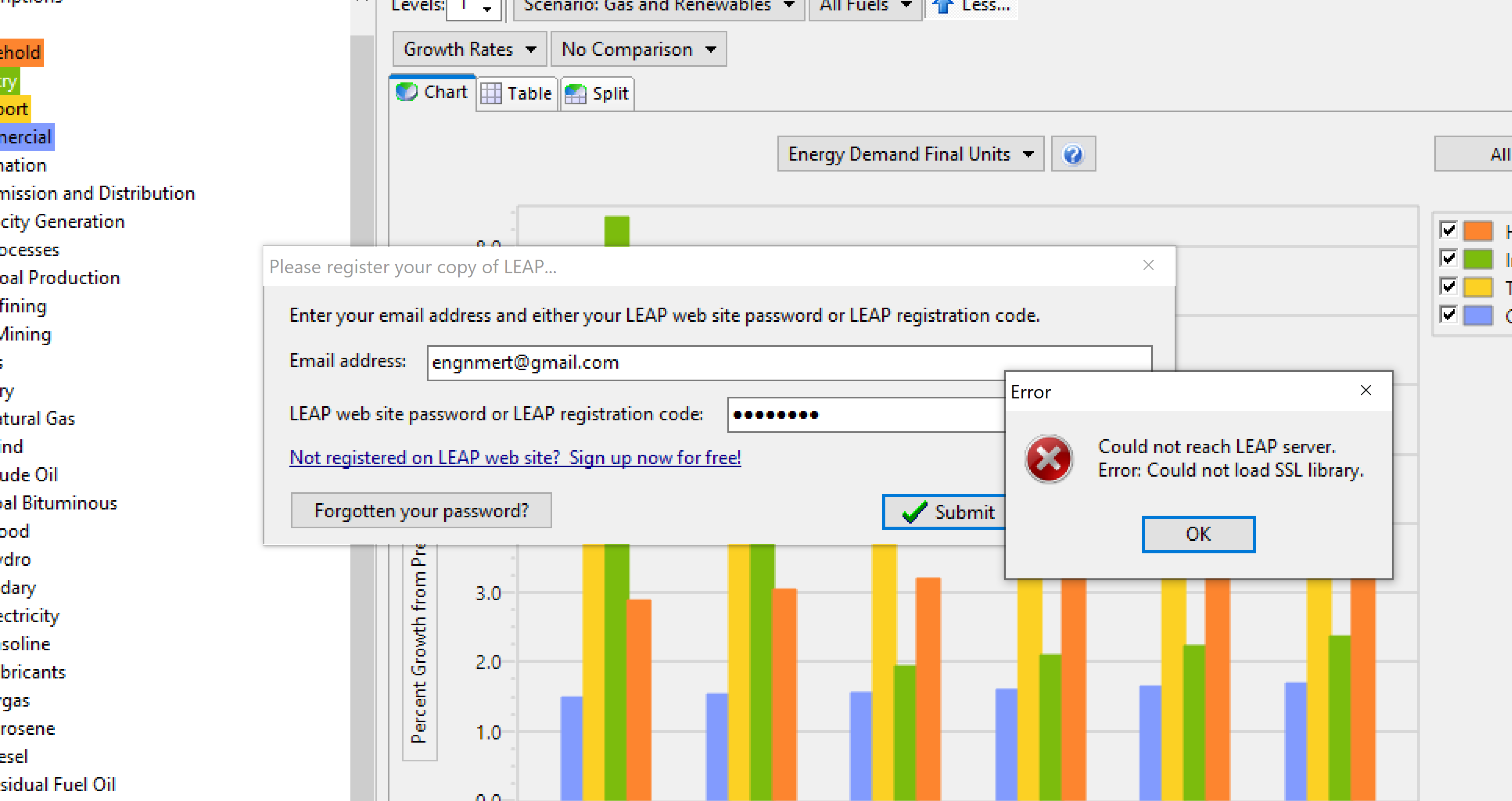Click the green legend color swatch
Viewport: 1512px width, 801px height.
pyautogui.click(x=1478, y=258)
